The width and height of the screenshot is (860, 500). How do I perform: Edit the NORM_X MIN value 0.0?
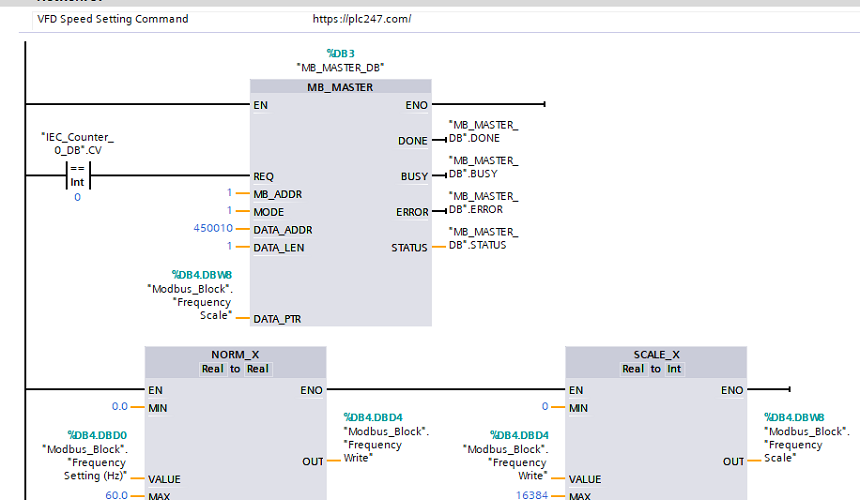tap(120, 406)
